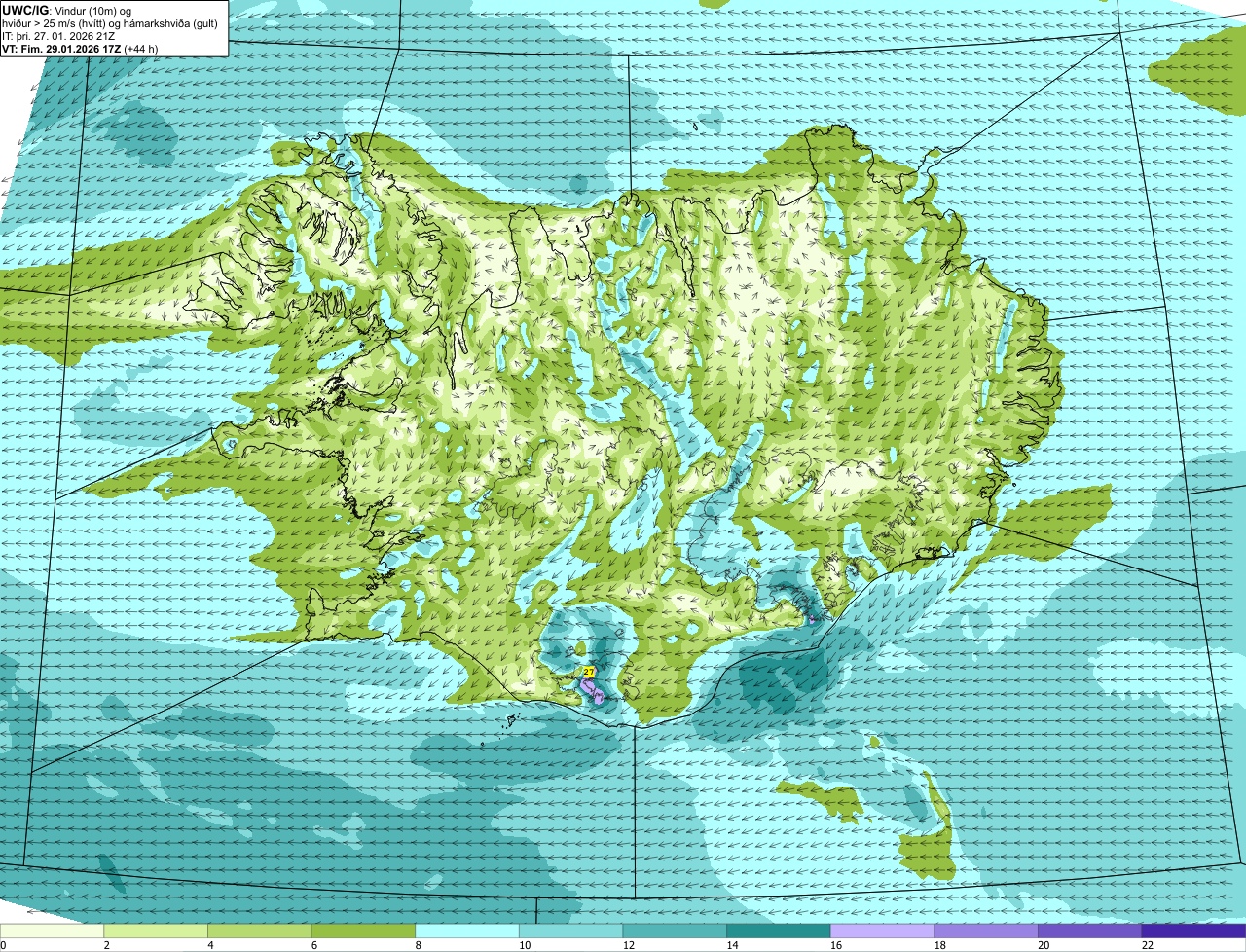Click the '18' label on the scale

940,945
